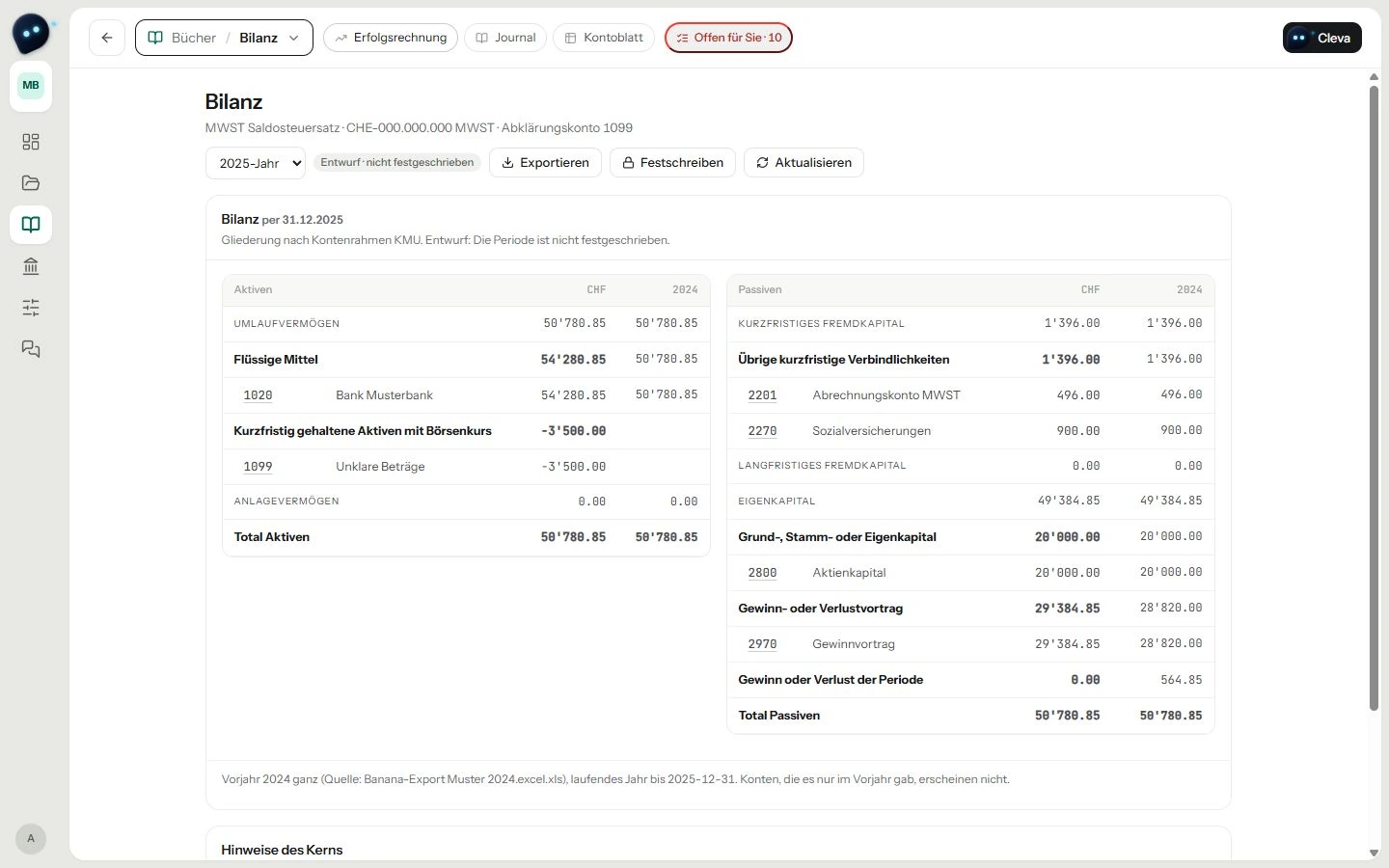This screenshot has width=1389, height=868.
Task: Click the Grund-, Stamm- oder Eigenkapital row
Action: click(970, 537)
